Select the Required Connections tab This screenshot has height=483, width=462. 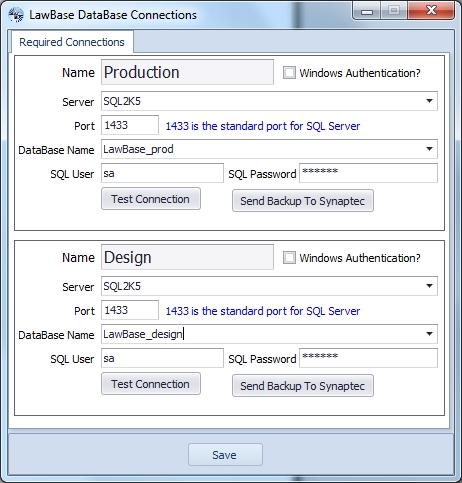(x=72, y=42)
